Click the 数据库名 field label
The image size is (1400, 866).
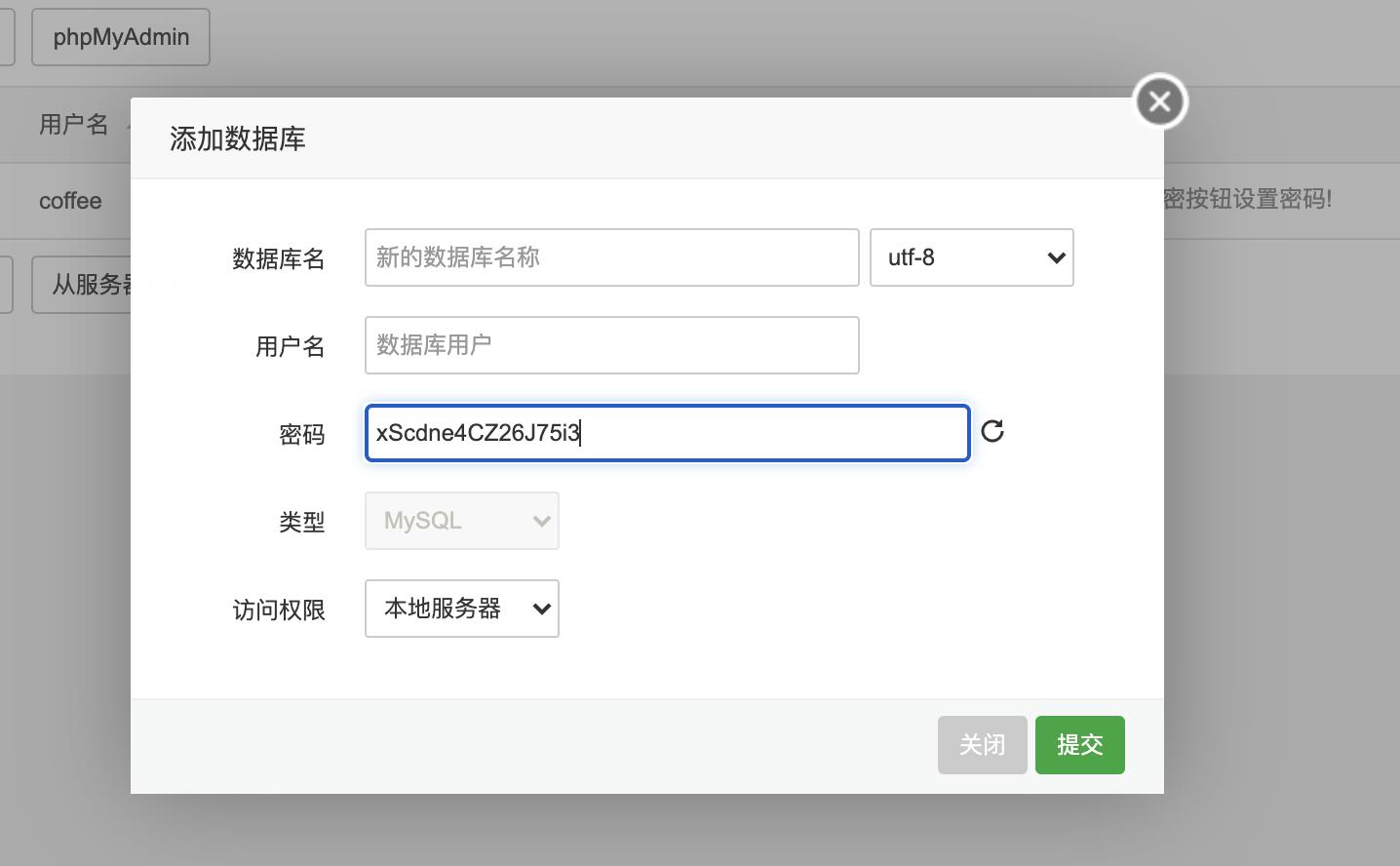[x=279, y=258]
